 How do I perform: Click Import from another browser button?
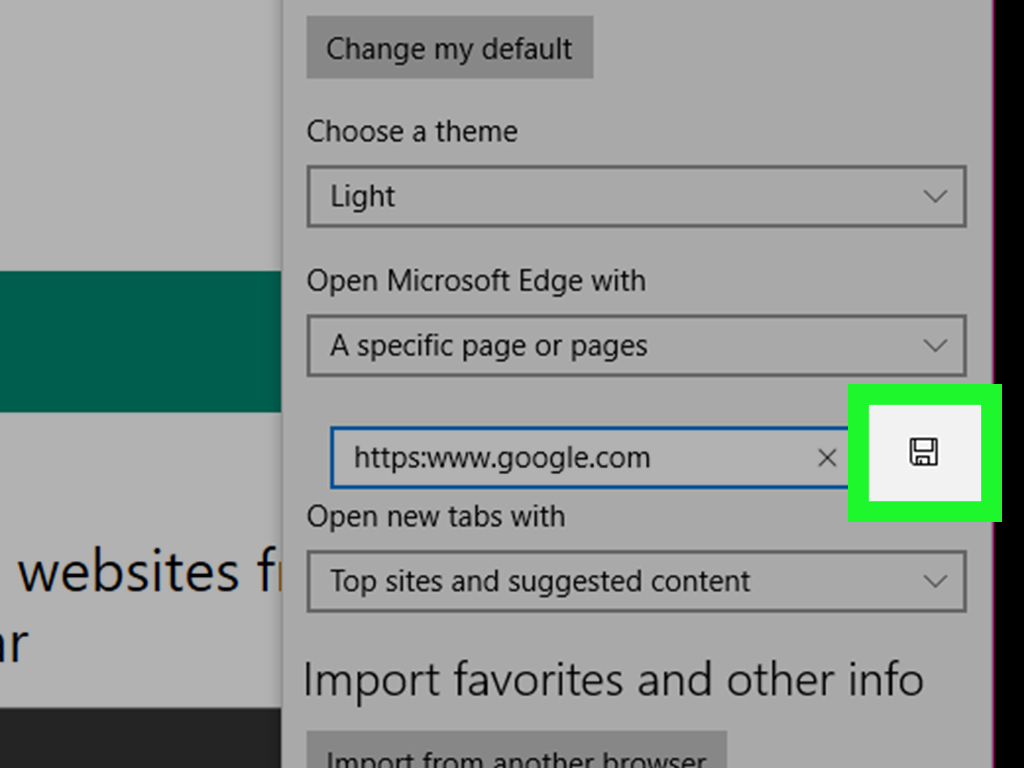click(x=516, y=750)
